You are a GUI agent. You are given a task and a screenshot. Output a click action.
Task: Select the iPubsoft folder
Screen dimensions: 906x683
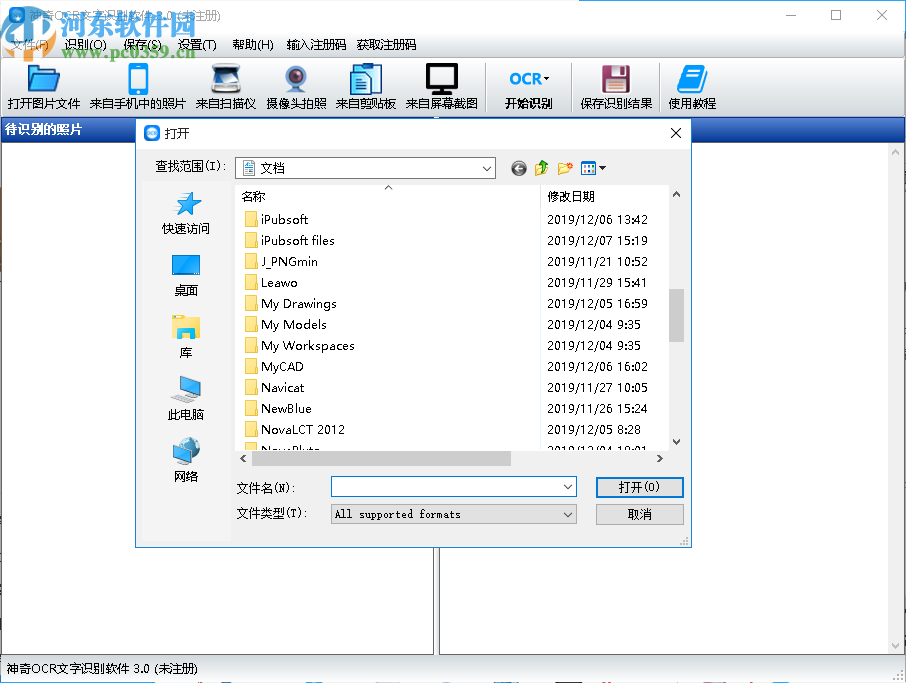[x=276, y=220]
